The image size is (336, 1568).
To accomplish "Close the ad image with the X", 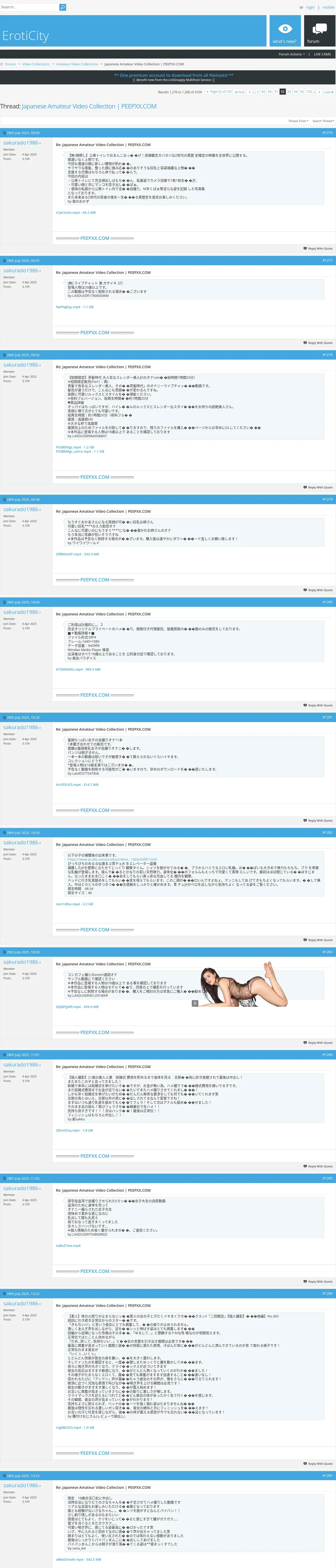I will tap(195, 1003).
